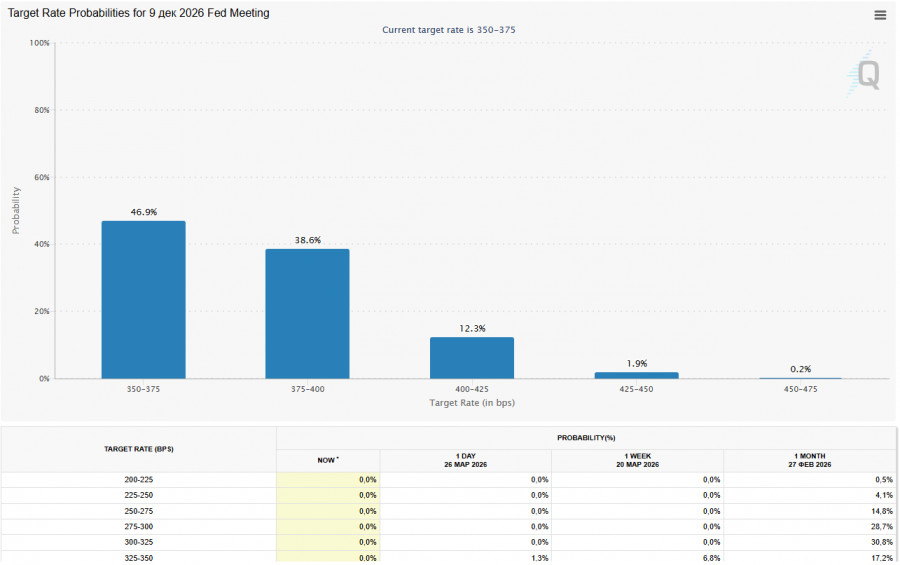Click the 12.3% data label
The height and width of the screenshot is (565, 900).
coord(472,328)
